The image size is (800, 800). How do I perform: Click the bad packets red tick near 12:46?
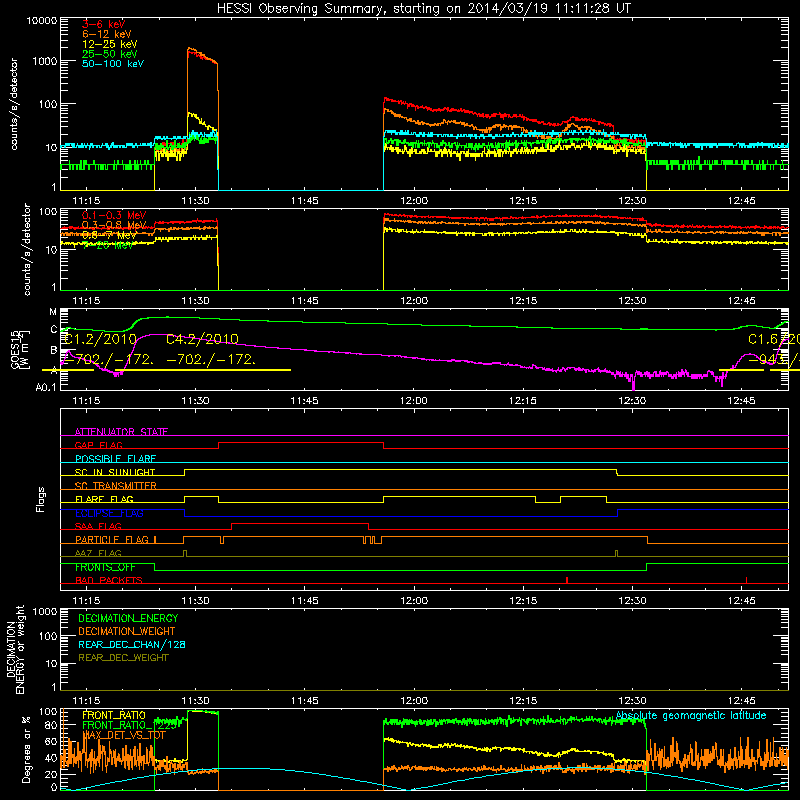click(x=746, y=580)
